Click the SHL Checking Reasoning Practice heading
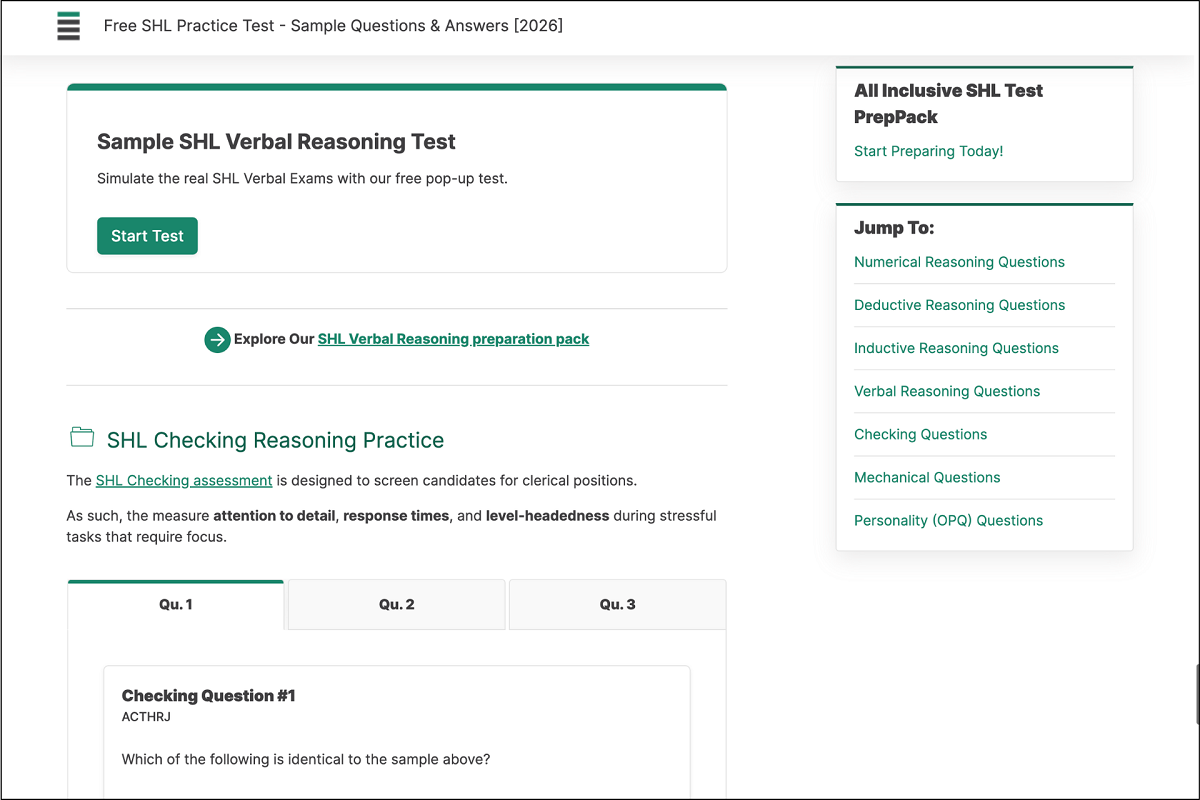The image size is (1200, 800). tap(275, 440)
